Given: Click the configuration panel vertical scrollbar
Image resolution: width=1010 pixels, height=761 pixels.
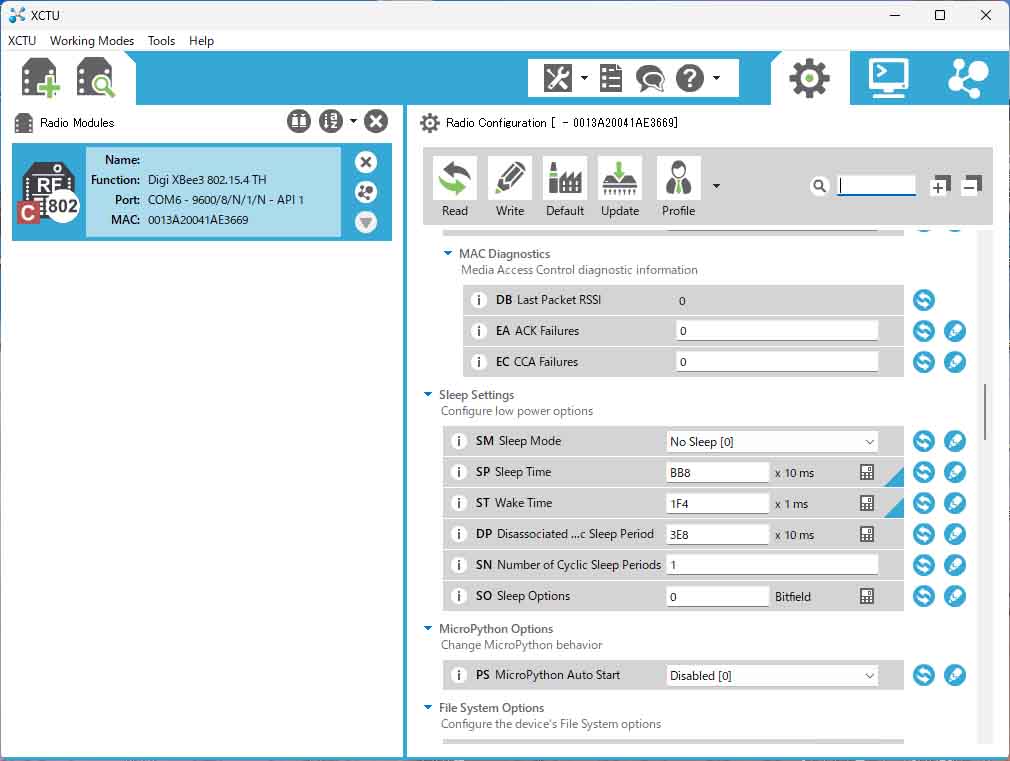Looking at the screenshot, I should coord(985,412).
